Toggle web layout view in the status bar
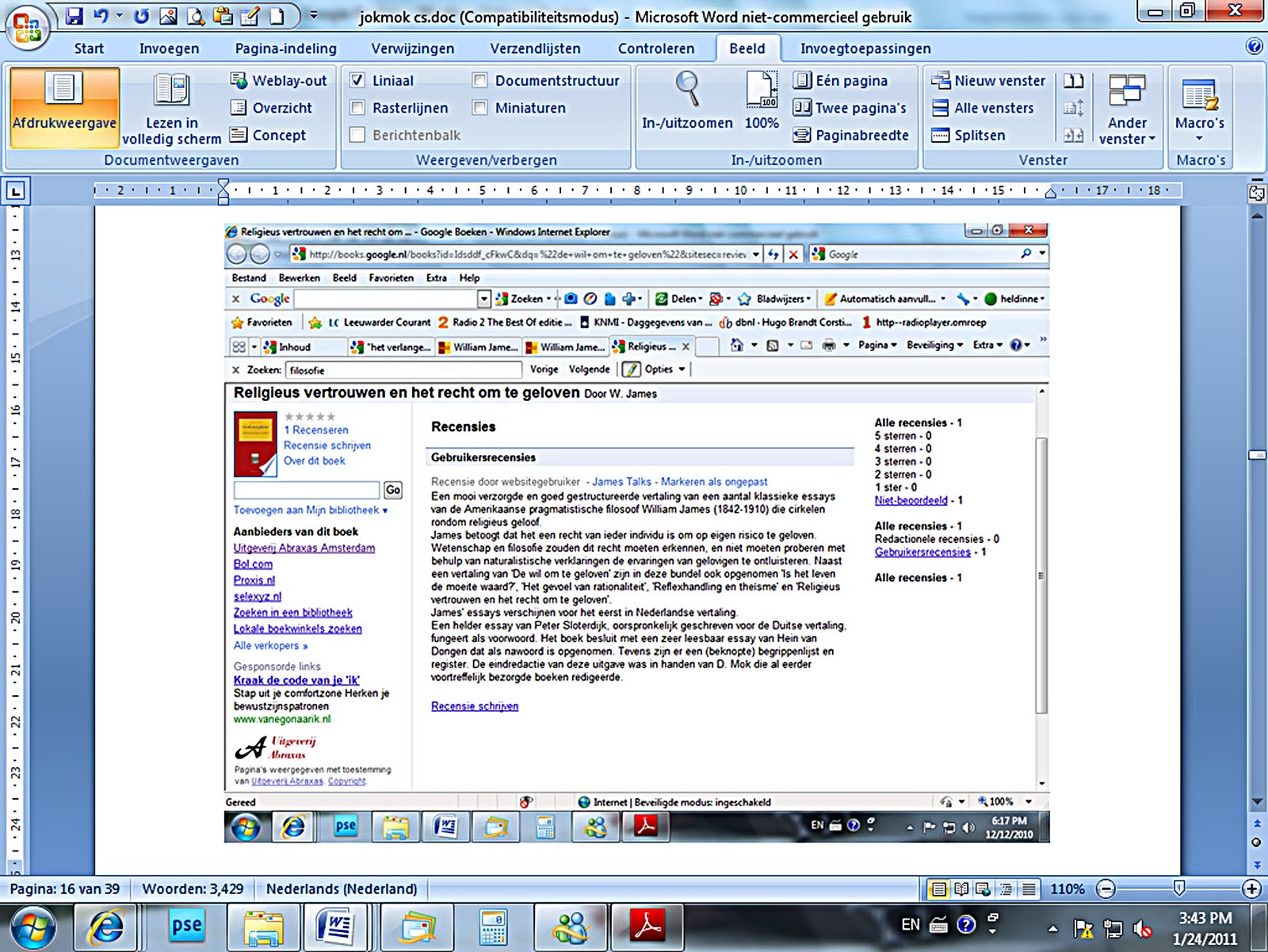Image resolution: width=1268 pixels, height=952 pixels. pyautogui.click(x=983, y=889)
